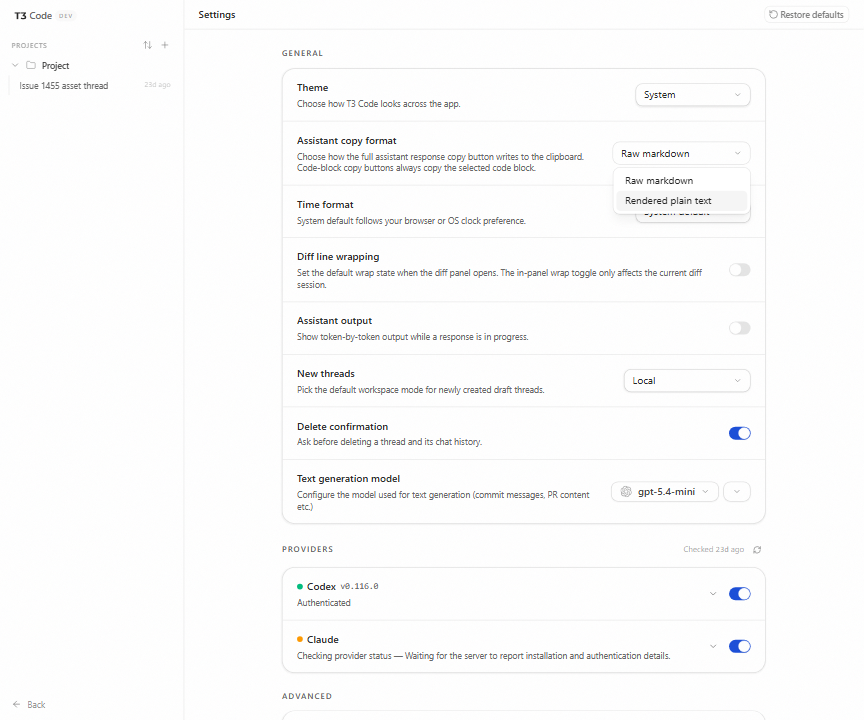This screenshot has height=720, width=864.
Task: Click the New threads title
Action: coord(326,373)
